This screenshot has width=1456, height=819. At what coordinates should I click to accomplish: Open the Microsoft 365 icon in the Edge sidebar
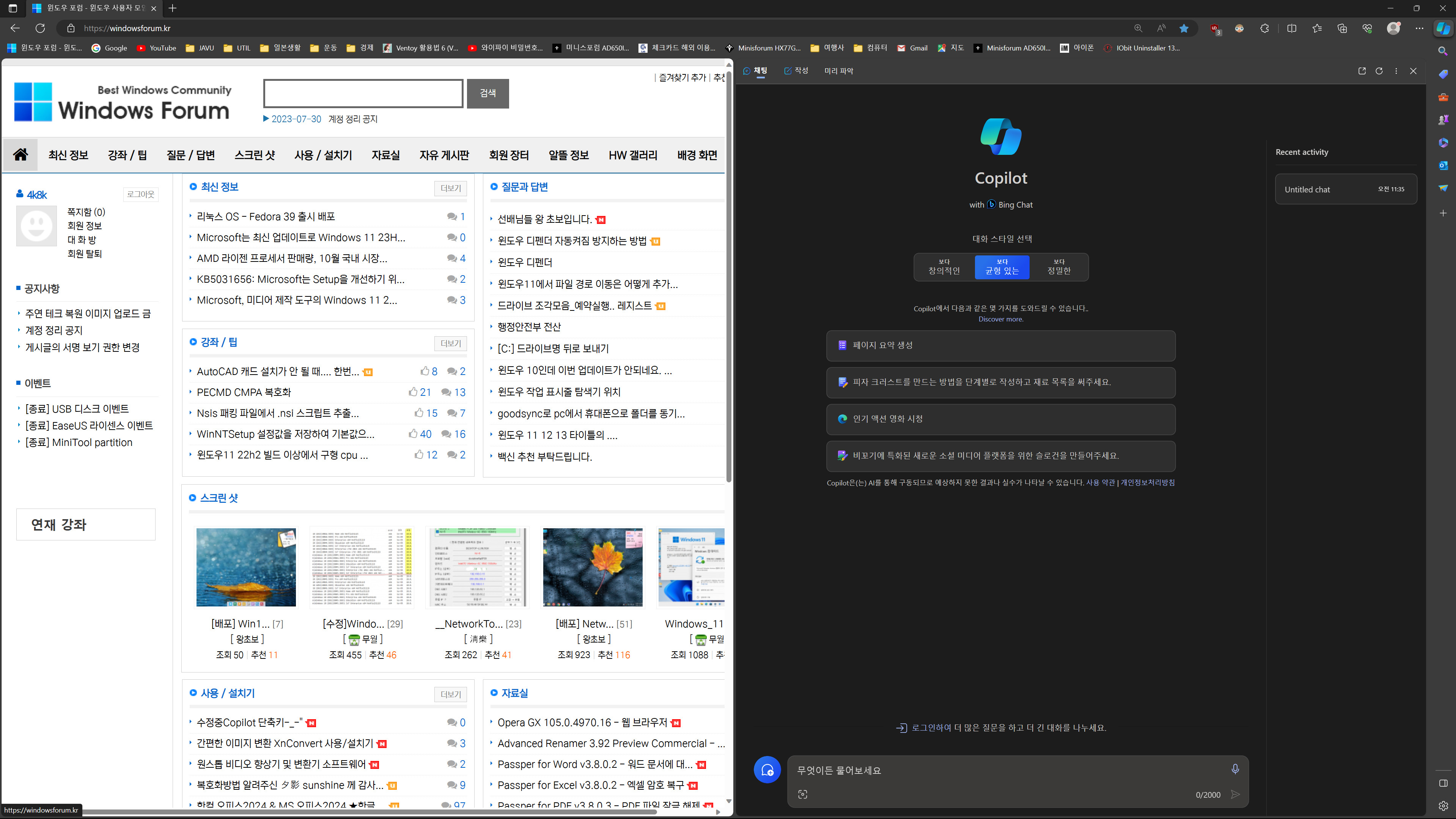[x=1443, y=143]
